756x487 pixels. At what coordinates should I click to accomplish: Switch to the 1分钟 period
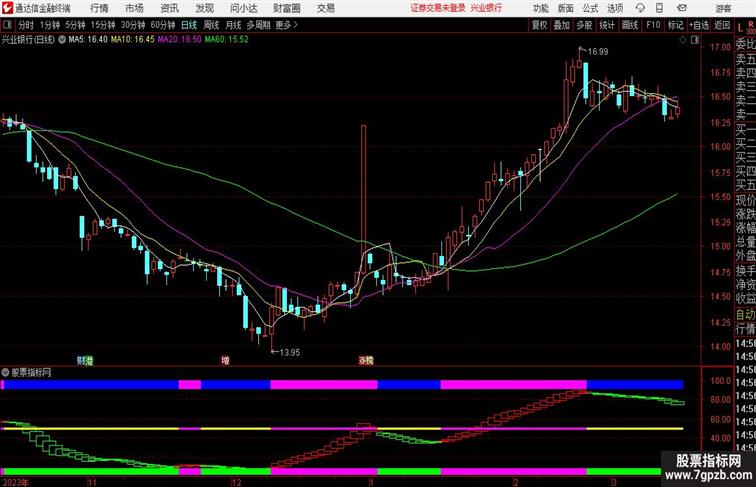point(50,25)
